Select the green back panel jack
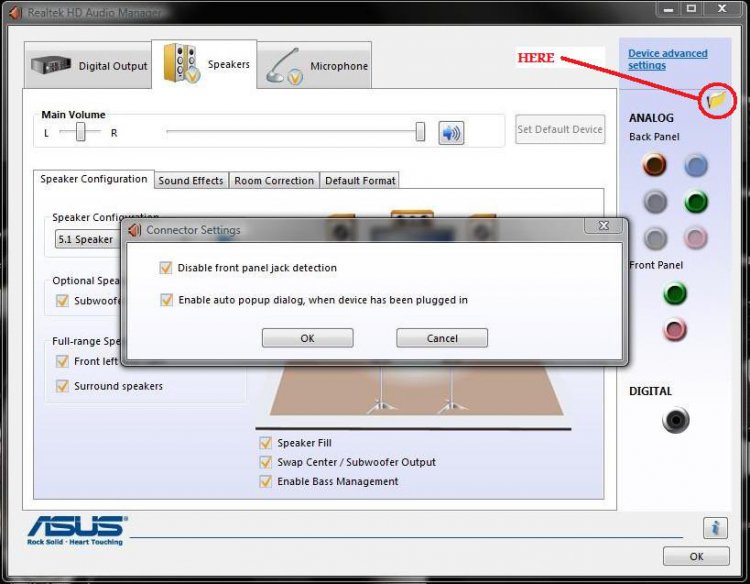This screenshot has width=750, height=584. tap(696, 201)
